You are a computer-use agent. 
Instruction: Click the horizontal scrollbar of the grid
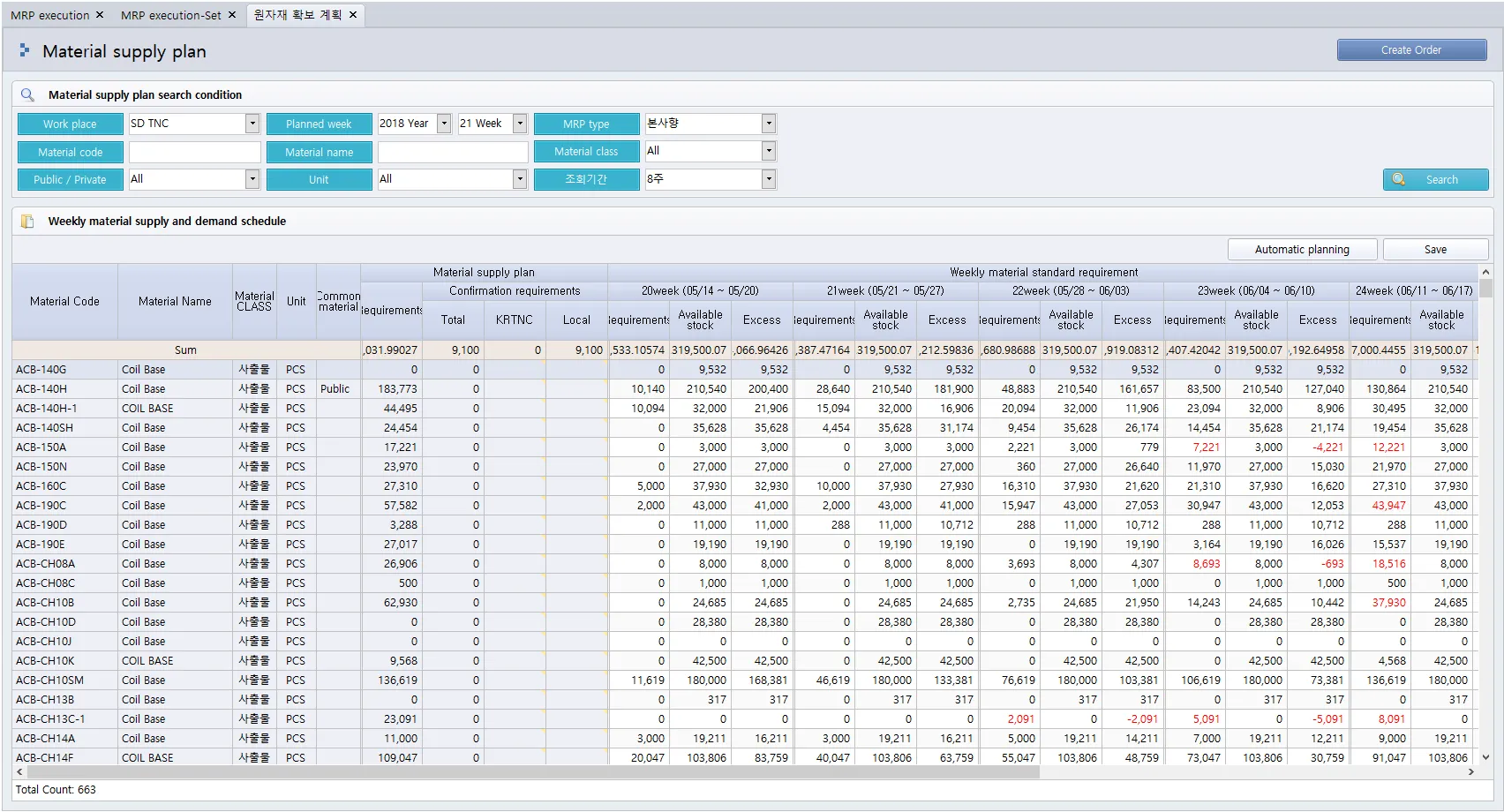532,771
